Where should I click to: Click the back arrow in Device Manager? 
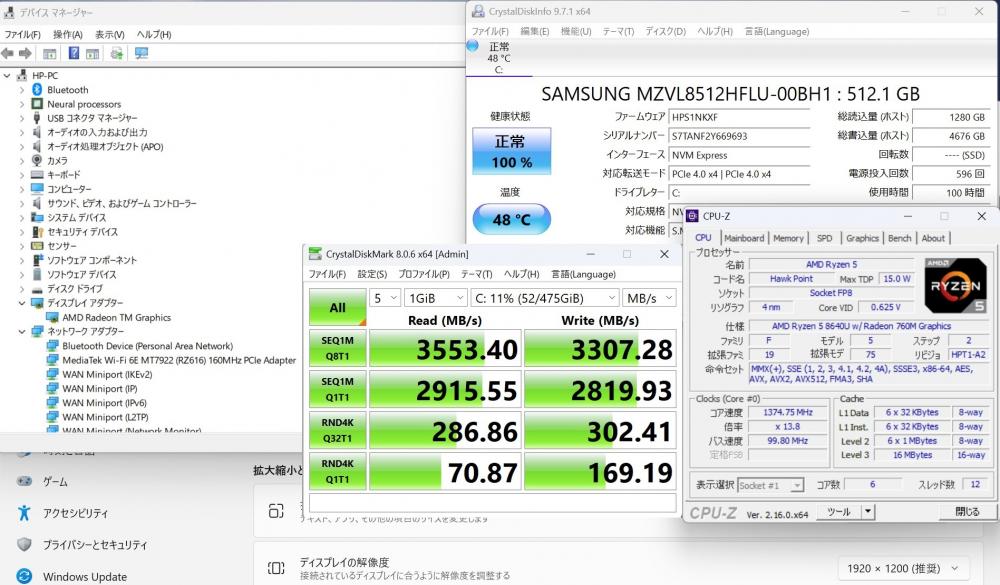[x=9, y=53]
